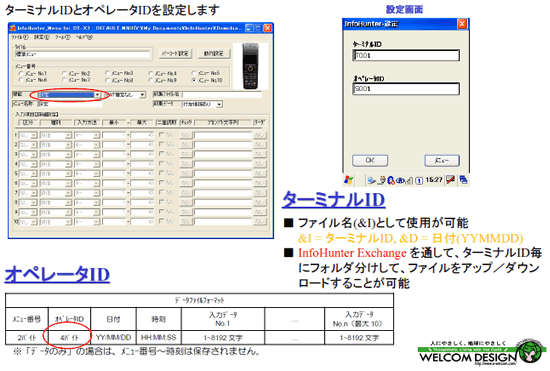Open the ツール menu in menu bar
This screenshot has width=550, height=371.
click(62, 37)
